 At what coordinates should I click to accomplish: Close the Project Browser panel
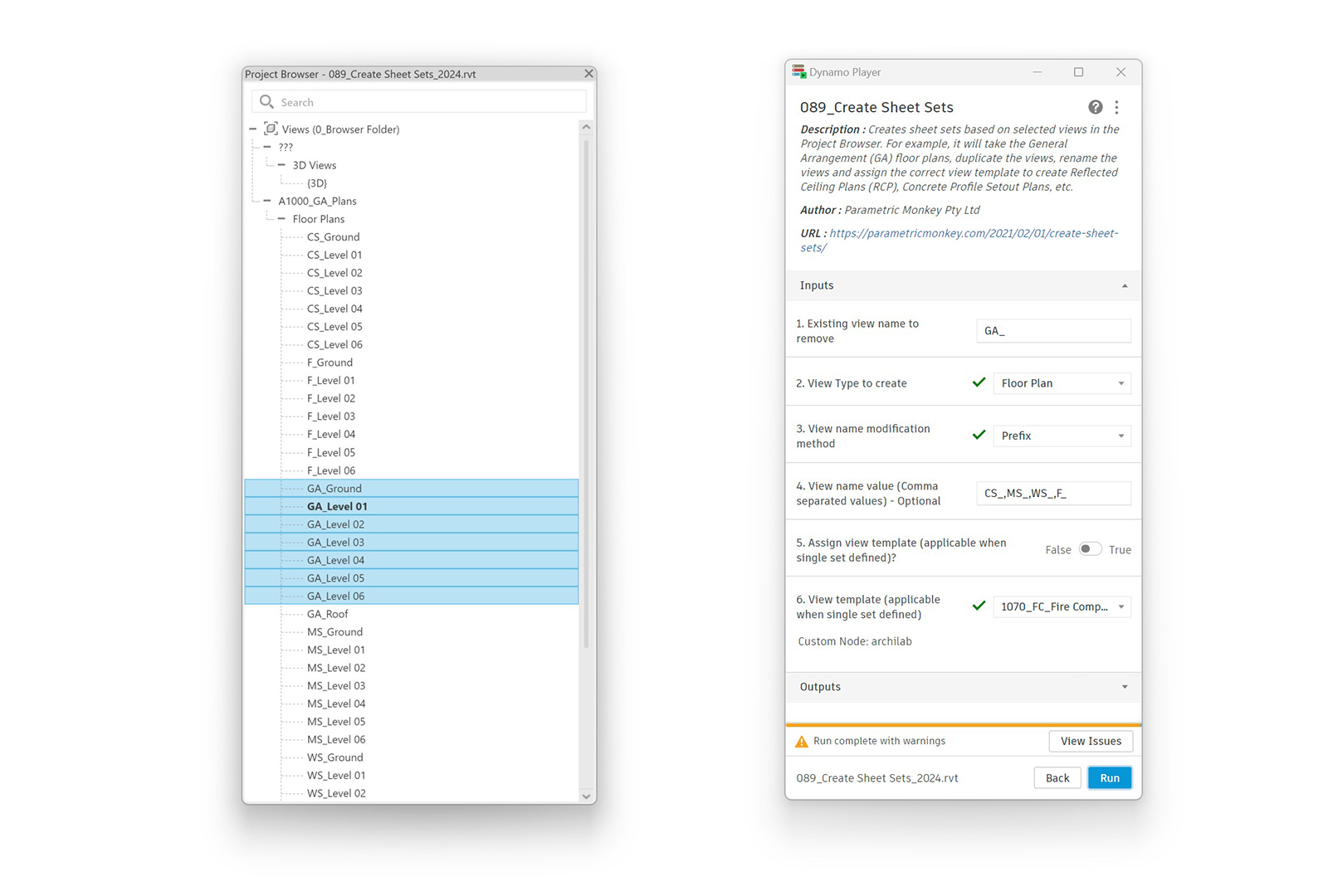coord(588,74)
